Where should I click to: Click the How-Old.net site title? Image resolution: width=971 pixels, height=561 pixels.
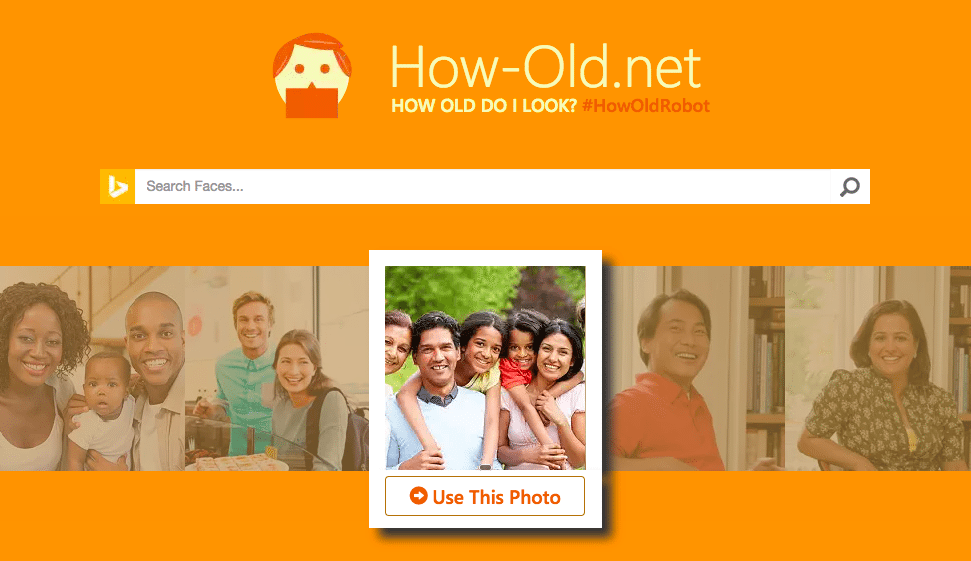click(x=546, y=67)
